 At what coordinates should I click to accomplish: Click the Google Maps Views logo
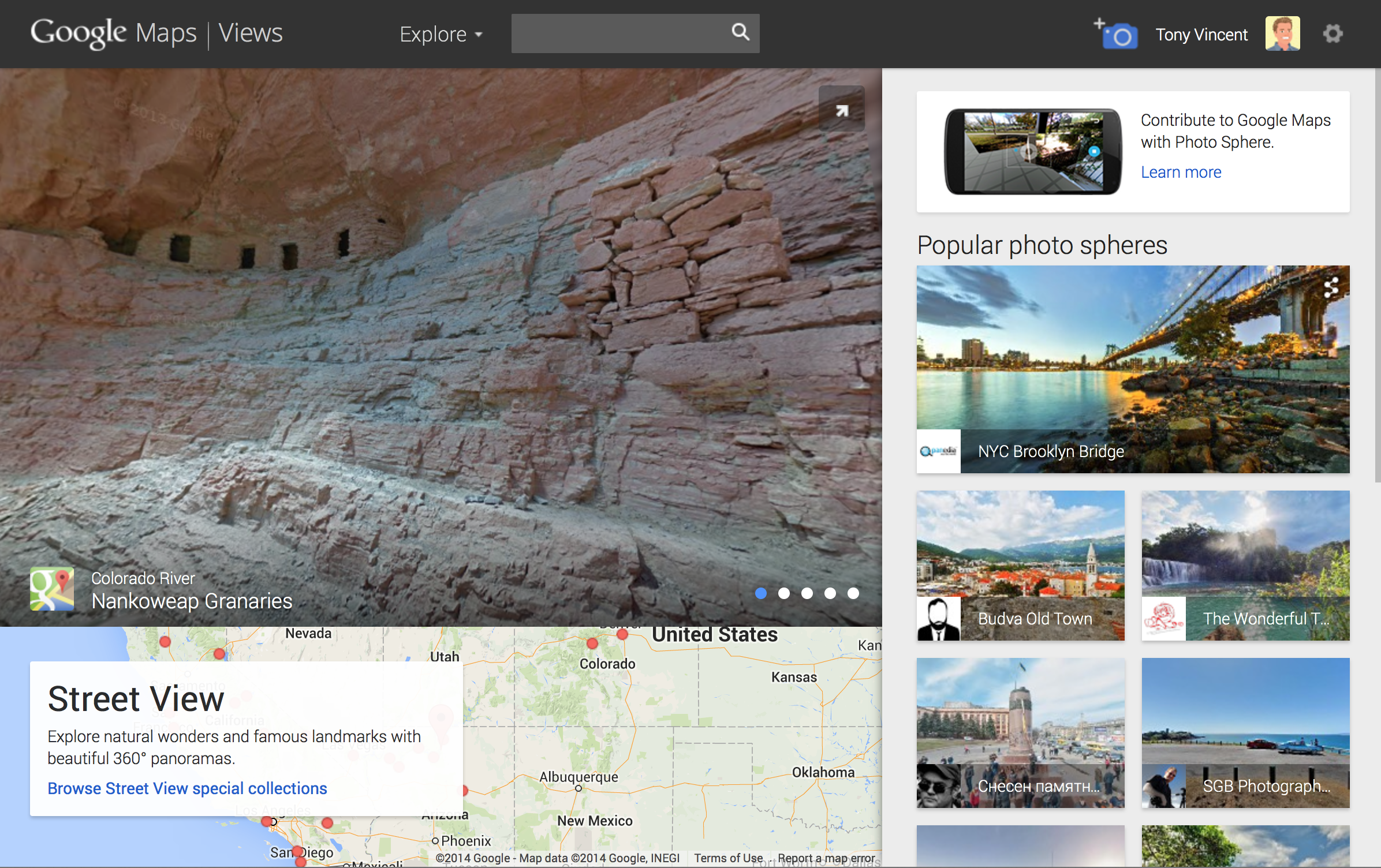(156, 33)
